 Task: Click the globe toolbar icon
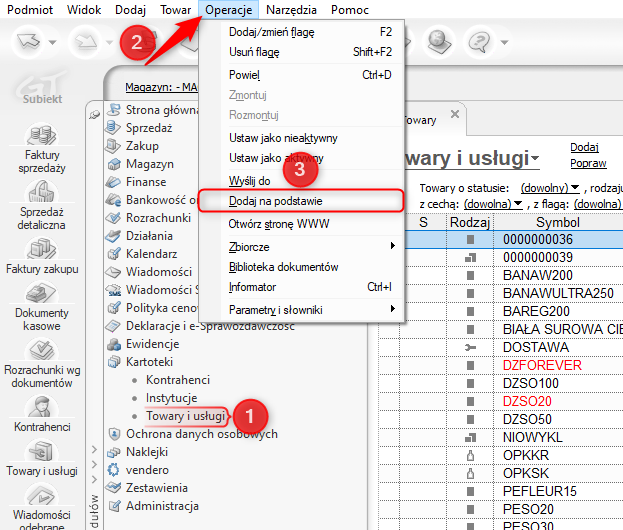(439, 41)
